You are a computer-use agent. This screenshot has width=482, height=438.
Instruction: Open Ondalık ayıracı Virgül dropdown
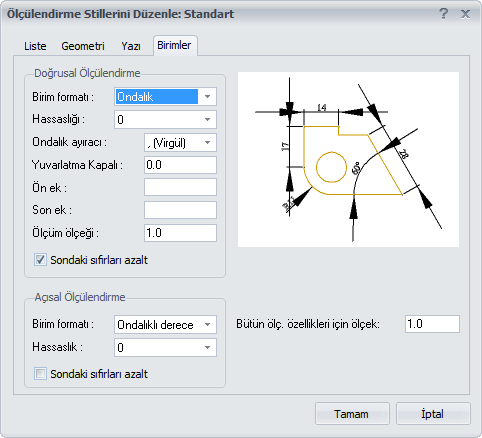coord(180,143)
